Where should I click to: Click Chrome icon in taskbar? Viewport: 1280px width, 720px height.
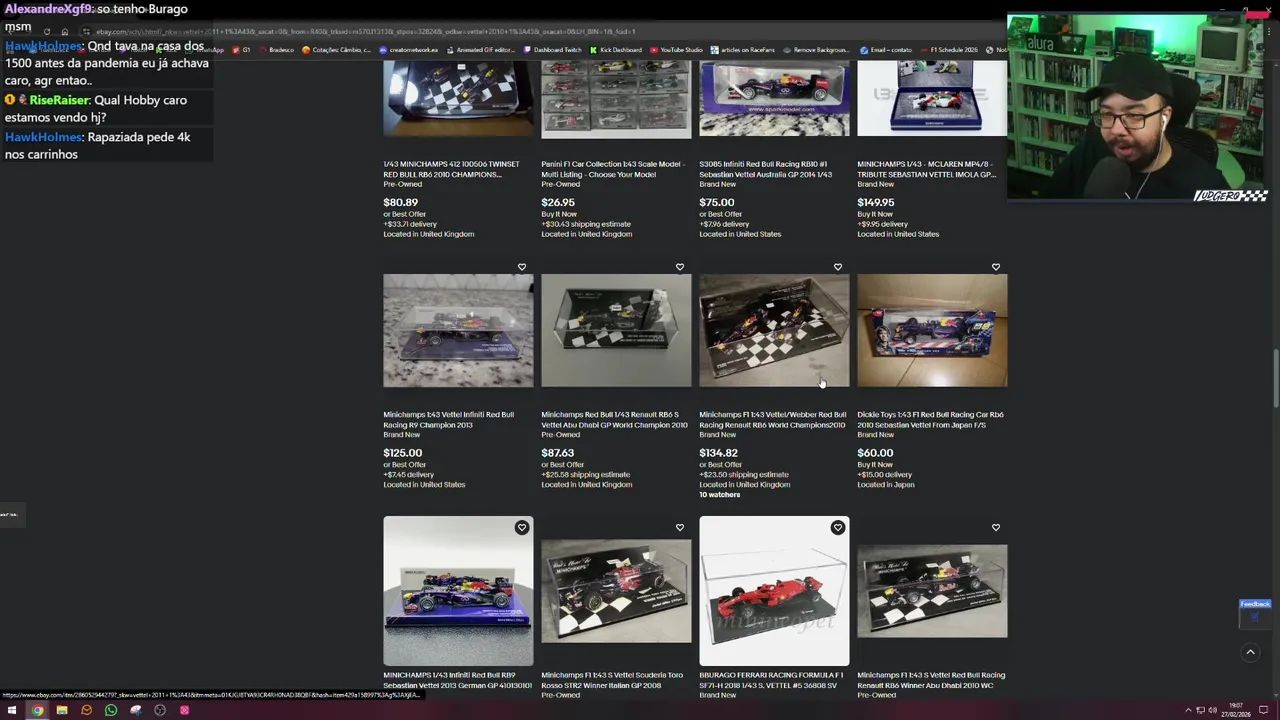(x=38, y=710)
